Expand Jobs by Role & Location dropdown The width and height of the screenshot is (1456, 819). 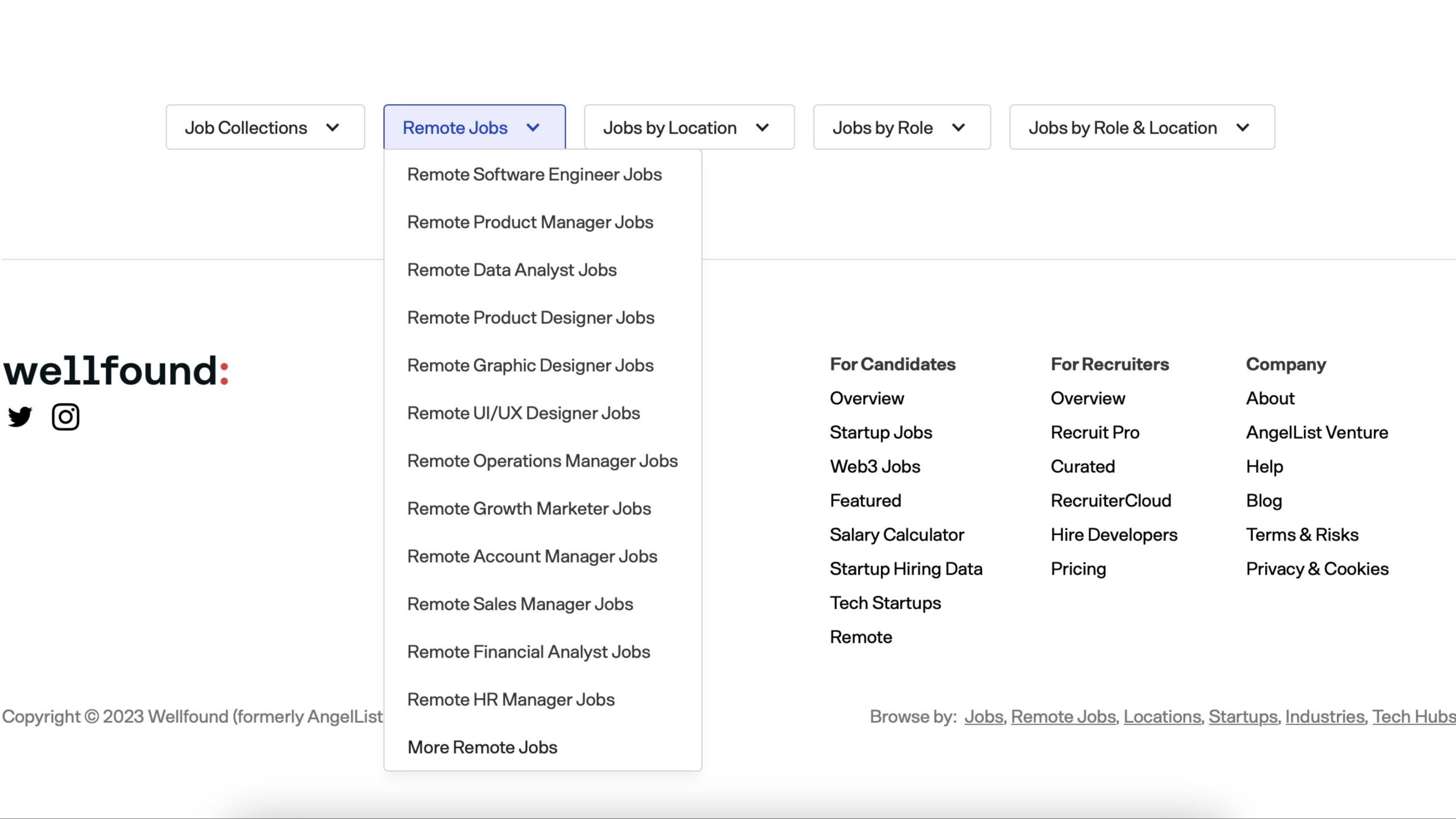pyautogui.click(x=1142, y=127)
